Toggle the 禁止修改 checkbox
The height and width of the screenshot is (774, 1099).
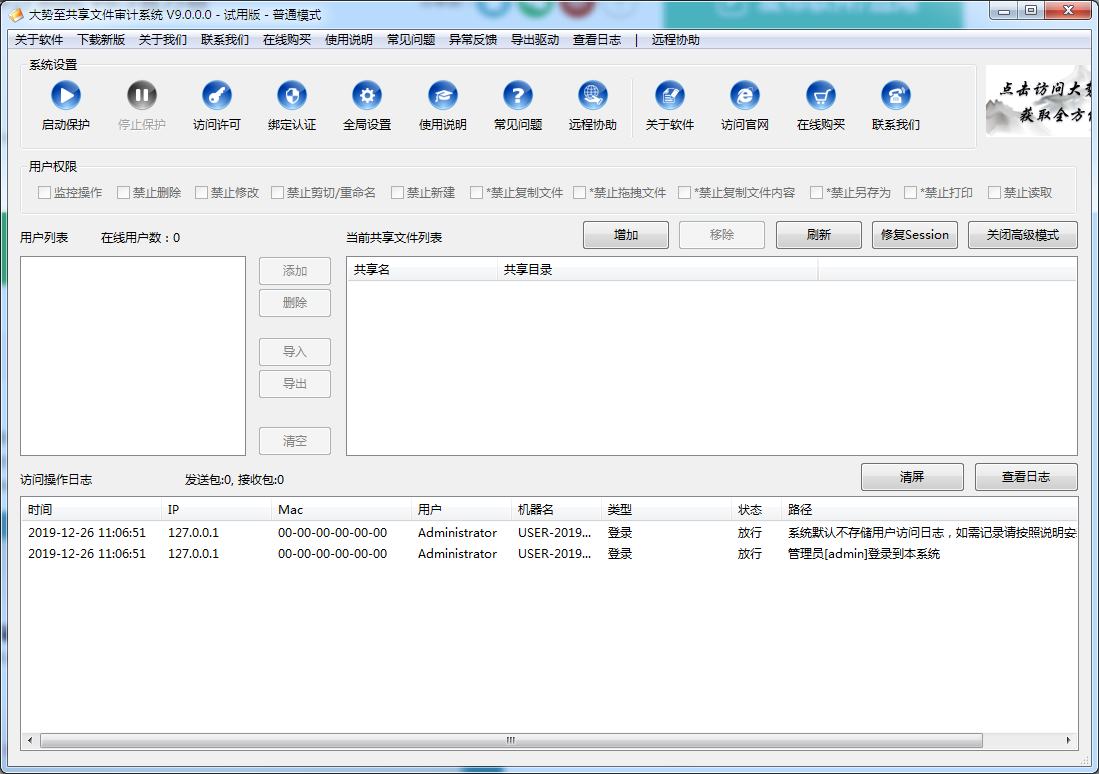201,193
